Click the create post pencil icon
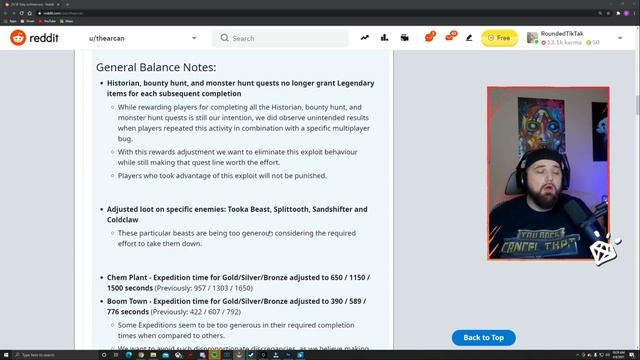 (469, 38)
